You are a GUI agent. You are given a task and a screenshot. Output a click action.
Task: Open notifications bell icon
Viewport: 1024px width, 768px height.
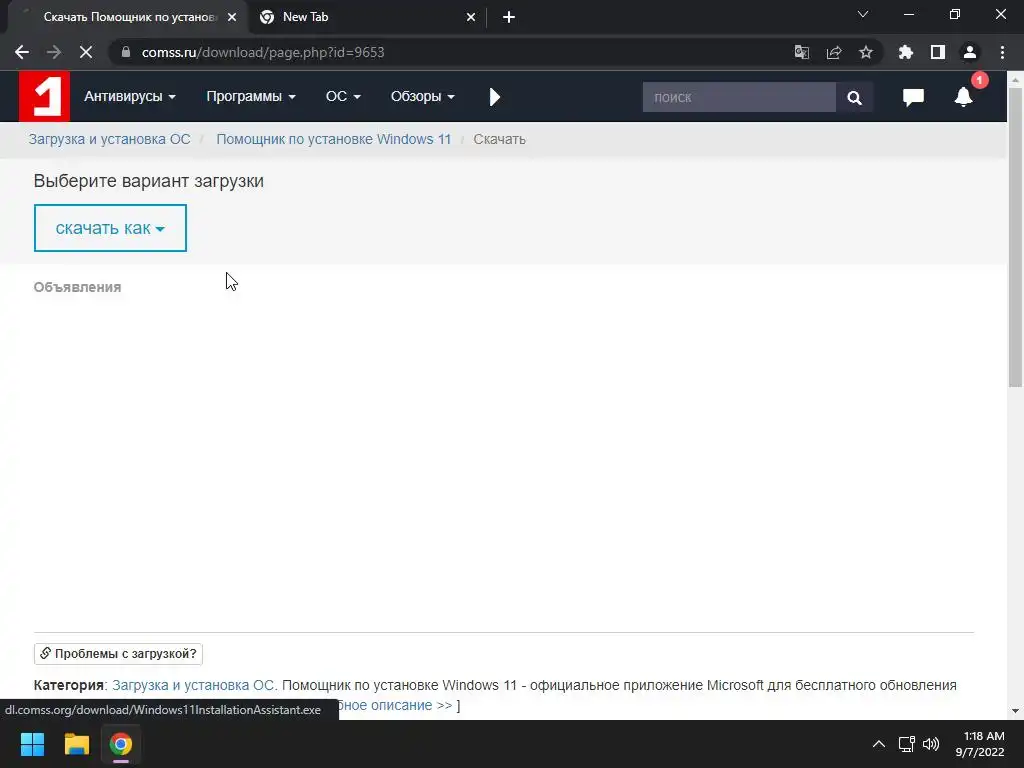[x=963, y=97]
